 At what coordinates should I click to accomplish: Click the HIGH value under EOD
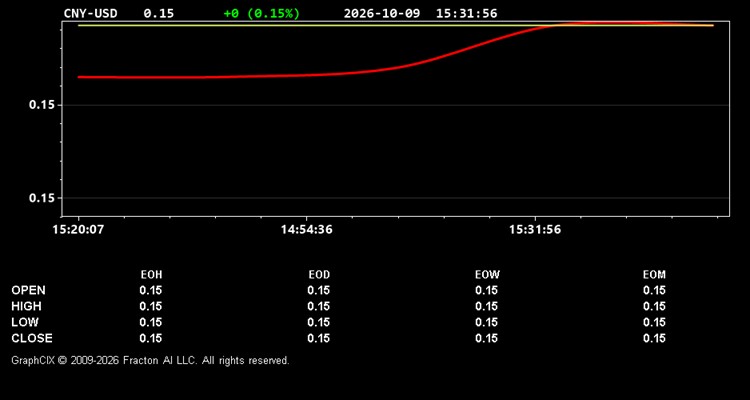pos(319,306)
